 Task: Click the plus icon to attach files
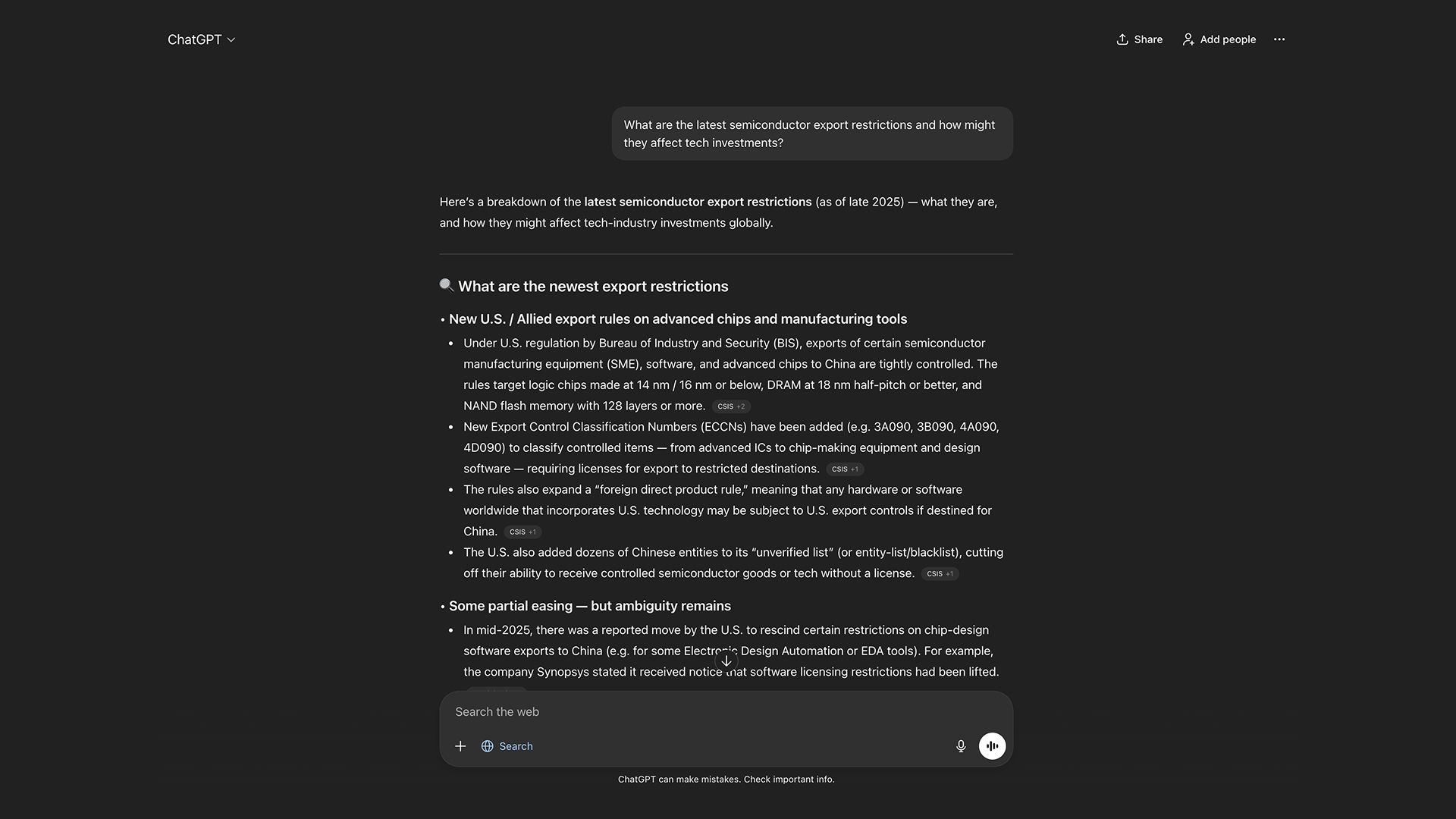pyautogui.click(x=460, y=745)
